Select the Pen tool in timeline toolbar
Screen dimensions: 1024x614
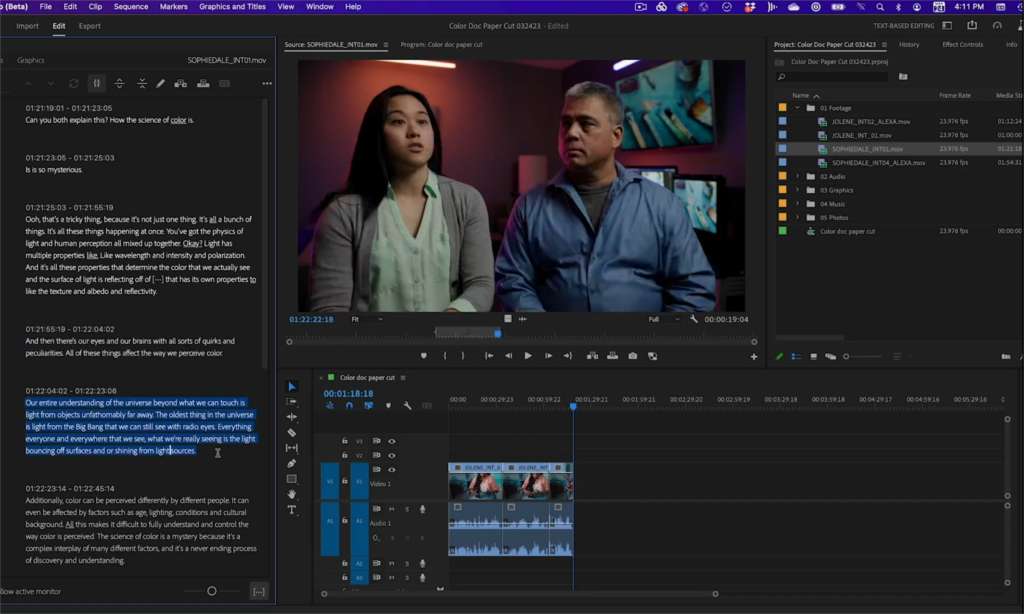tap(293, 463)
